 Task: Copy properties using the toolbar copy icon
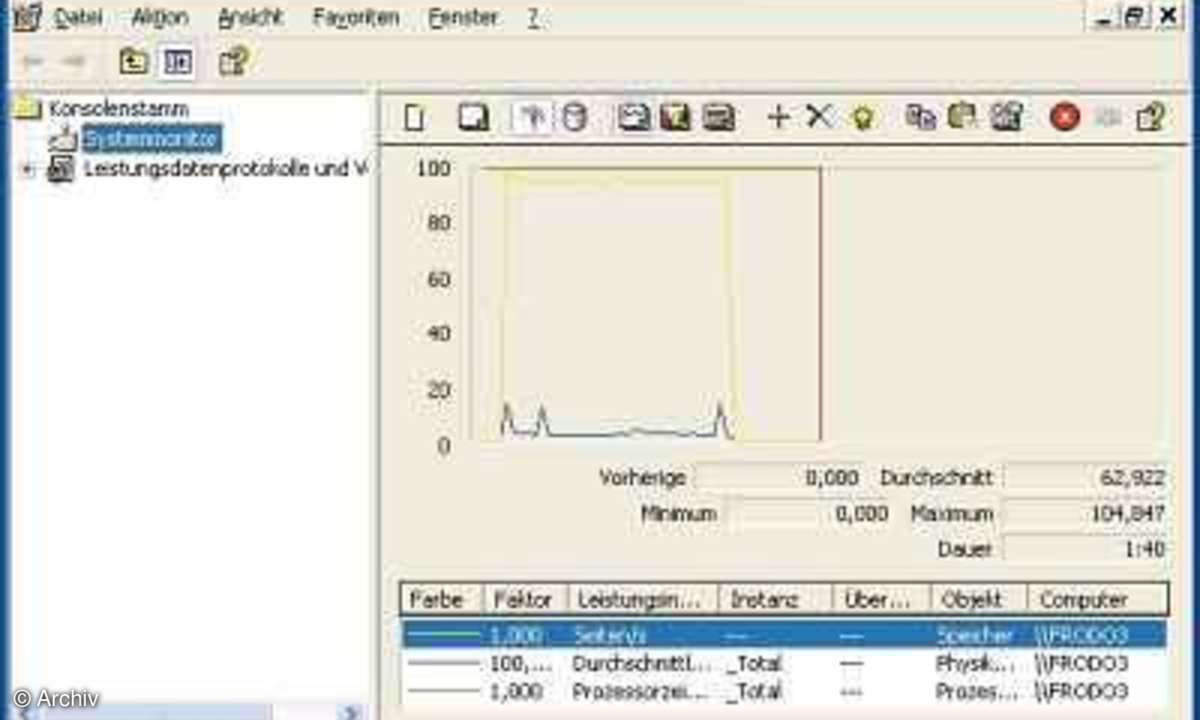(919, 118)
